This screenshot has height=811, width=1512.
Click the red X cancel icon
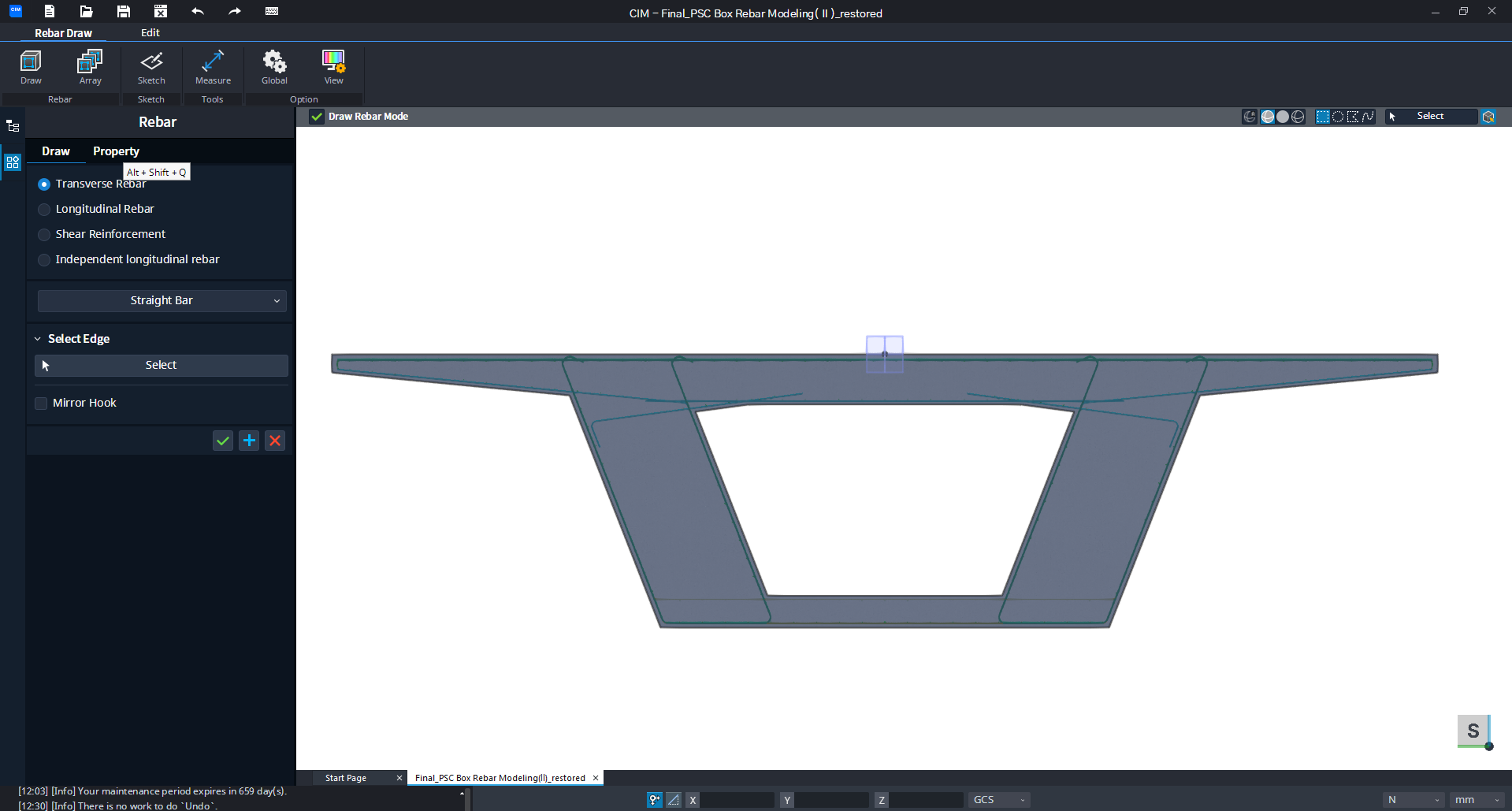pyautogui.click(x=275, y=441)
